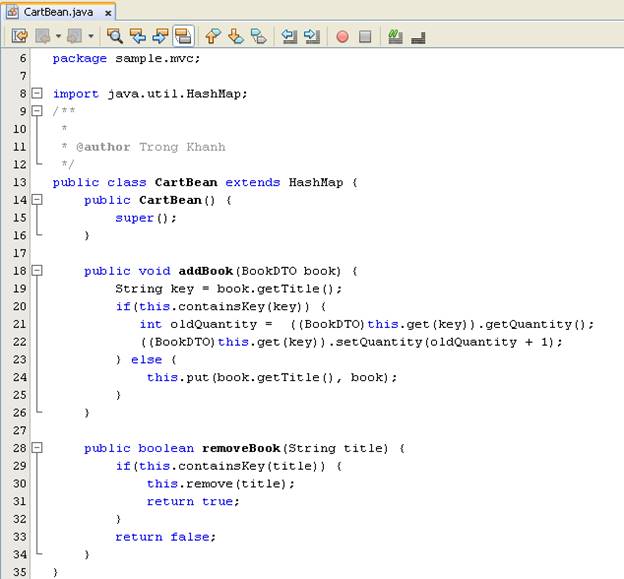Open the Forward history dropdown arrow
Image resolution: width=624 pixels, height=579 pixels.
(91, 36)
